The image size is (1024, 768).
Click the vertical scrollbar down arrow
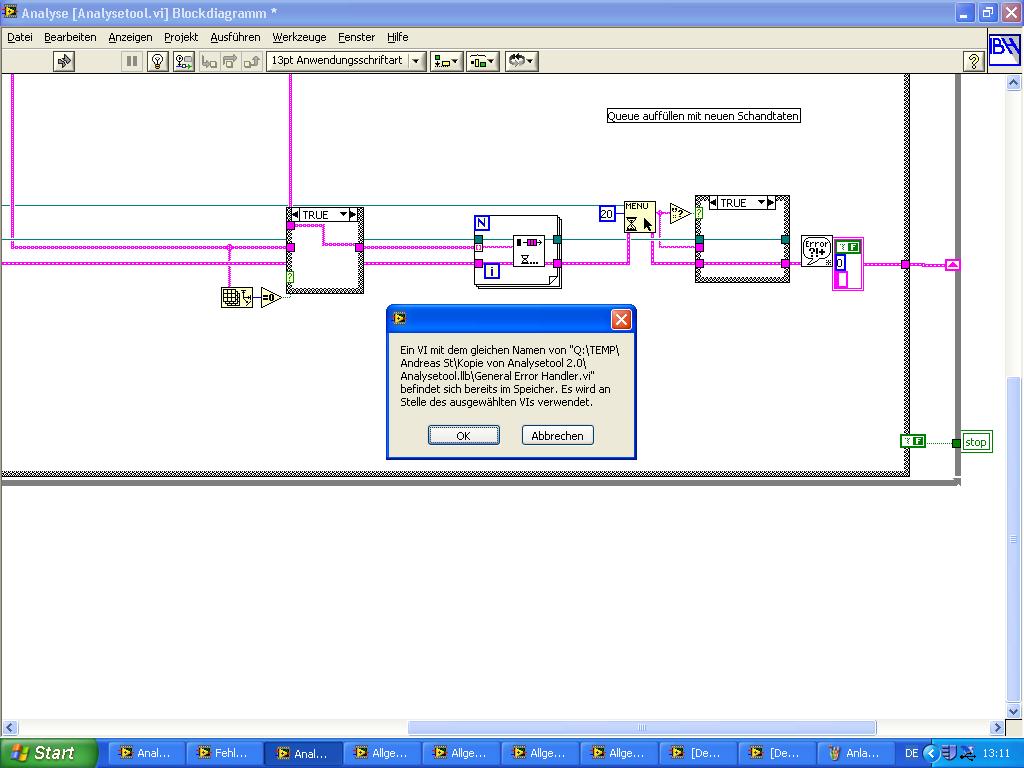(x=1014, y=712)
